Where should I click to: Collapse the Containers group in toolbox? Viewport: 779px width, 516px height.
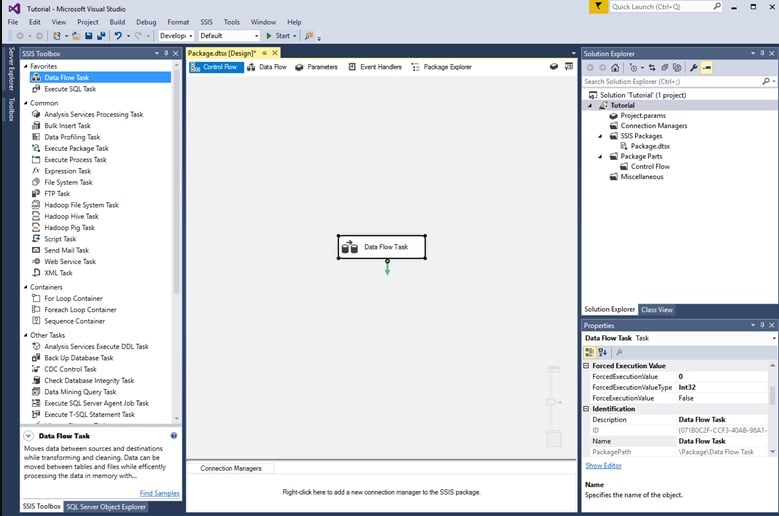pyautogui.click(x=26, y=287)
